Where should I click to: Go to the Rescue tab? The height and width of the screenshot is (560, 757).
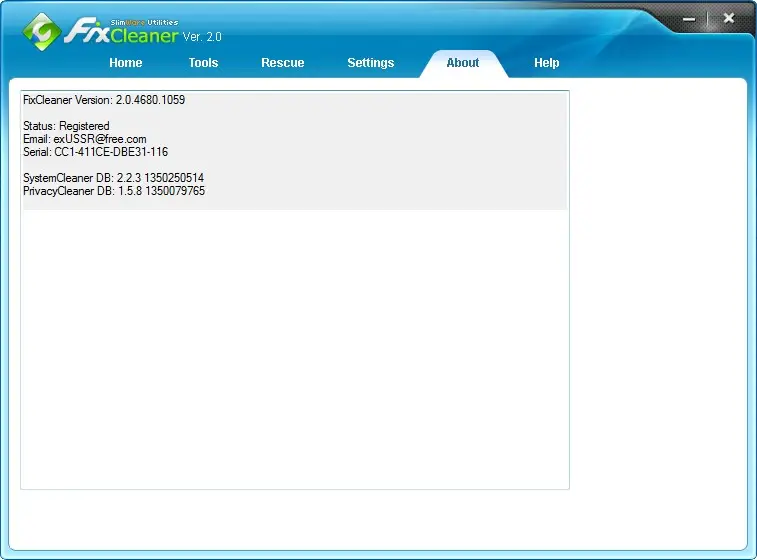coord(282,63)
